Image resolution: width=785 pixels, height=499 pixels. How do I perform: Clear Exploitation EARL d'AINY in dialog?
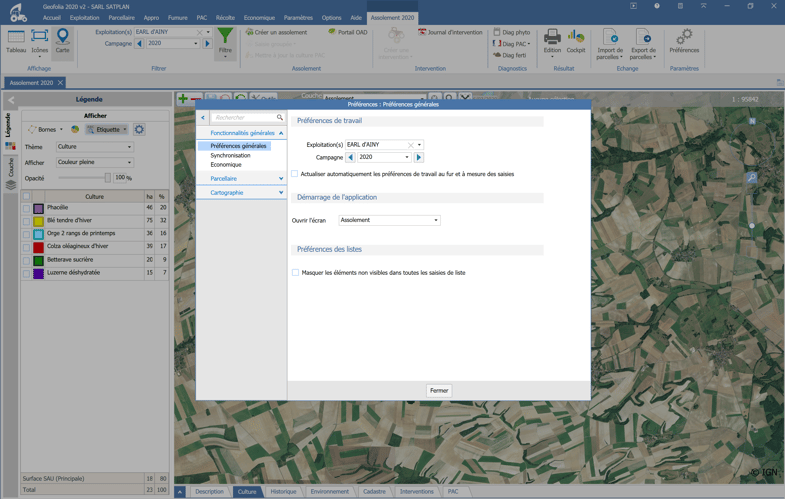click(x=411, y=145)
